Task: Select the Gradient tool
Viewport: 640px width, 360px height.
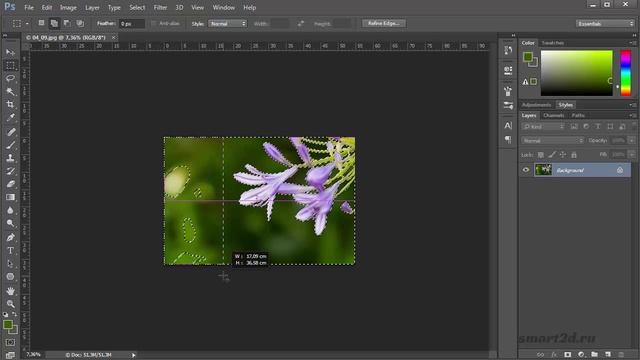Action: point(11,197)
